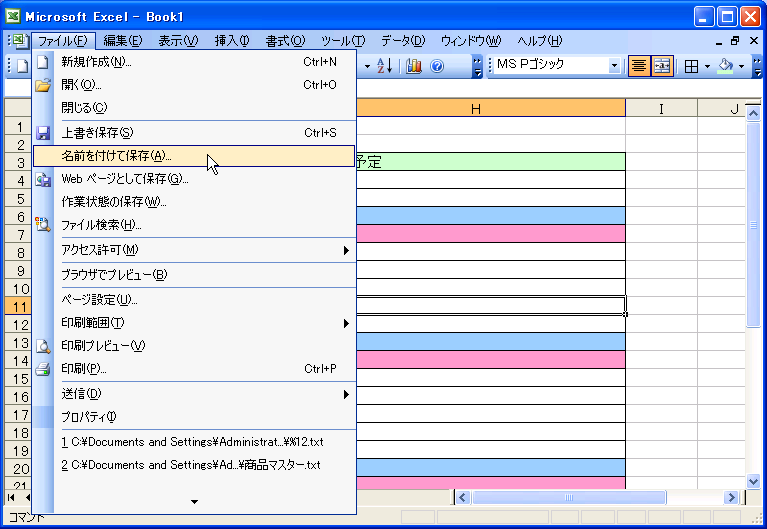The image size is (767, 529).
Task: Click the vertical scrollbar thumb
Action: click(753, 225)
